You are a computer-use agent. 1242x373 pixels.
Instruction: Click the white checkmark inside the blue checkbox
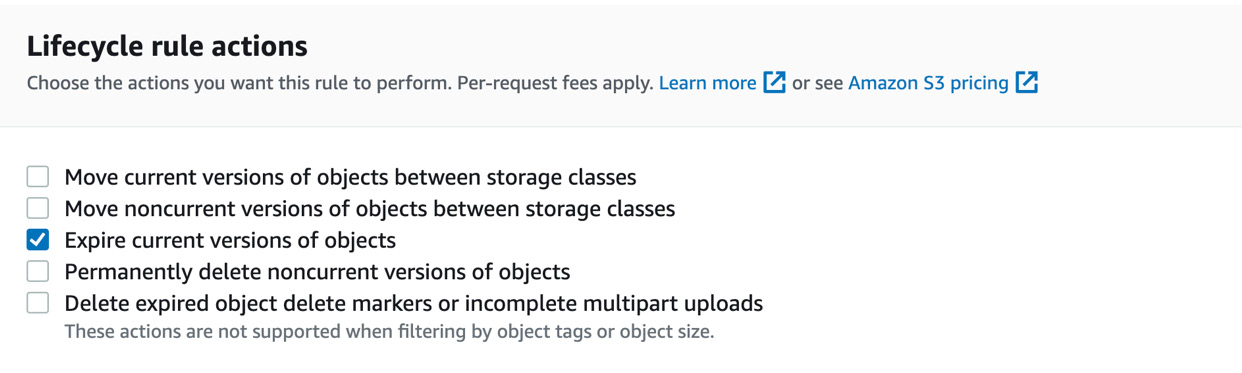(38, 240)
